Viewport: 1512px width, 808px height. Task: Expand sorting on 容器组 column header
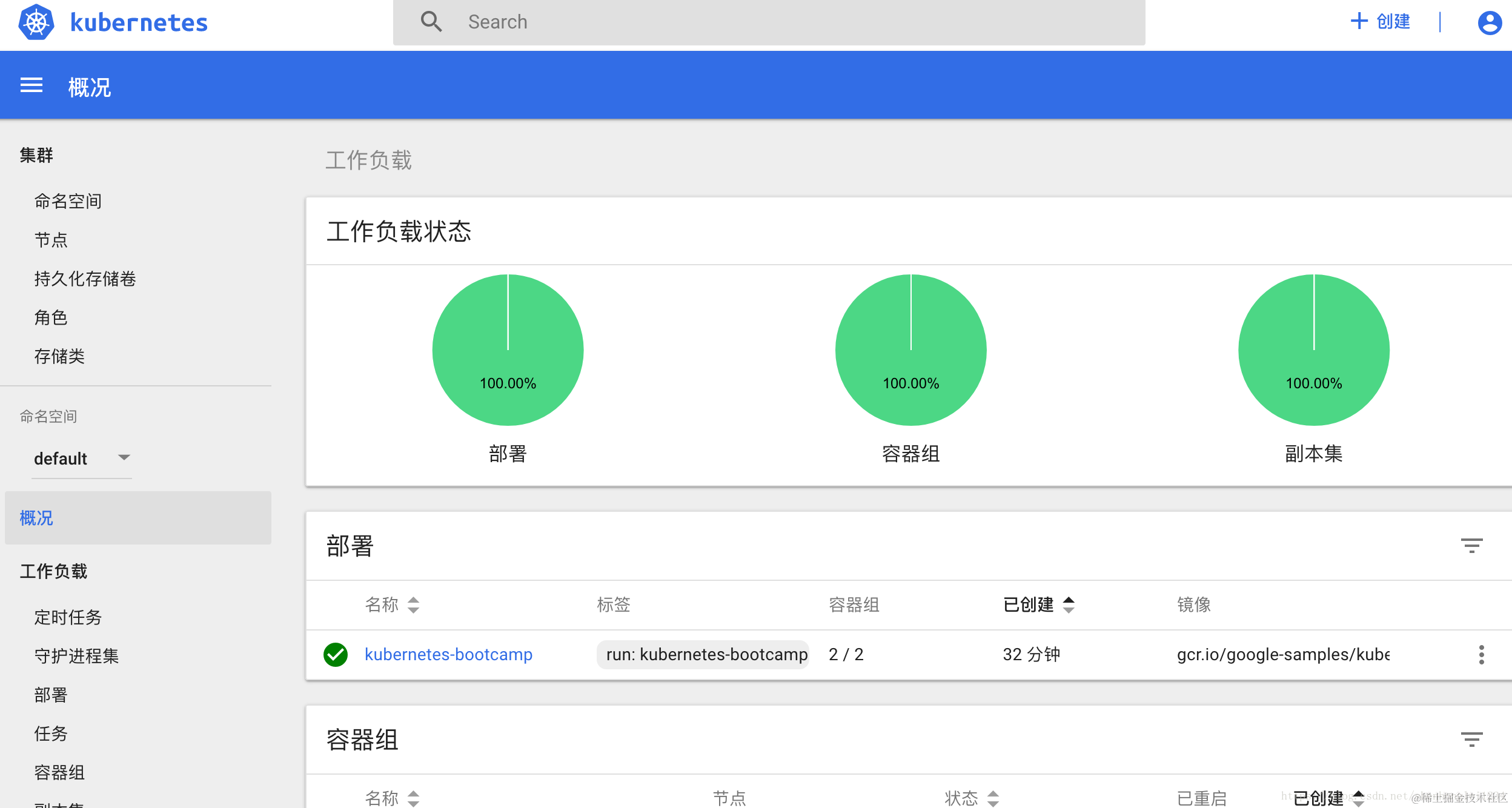pyautogui.click(x=854, y=605)
